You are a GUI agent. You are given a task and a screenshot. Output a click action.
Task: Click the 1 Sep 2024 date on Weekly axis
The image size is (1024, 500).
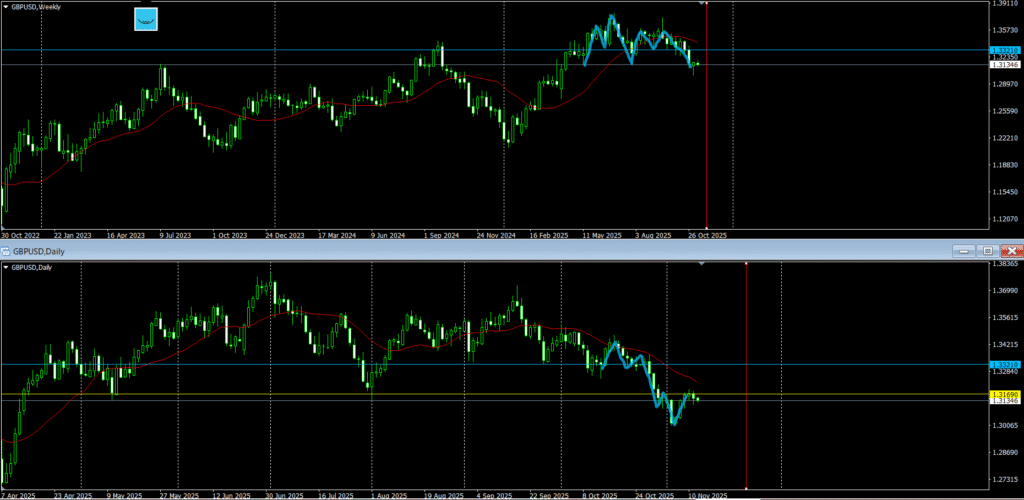click(x=441, y=235)
